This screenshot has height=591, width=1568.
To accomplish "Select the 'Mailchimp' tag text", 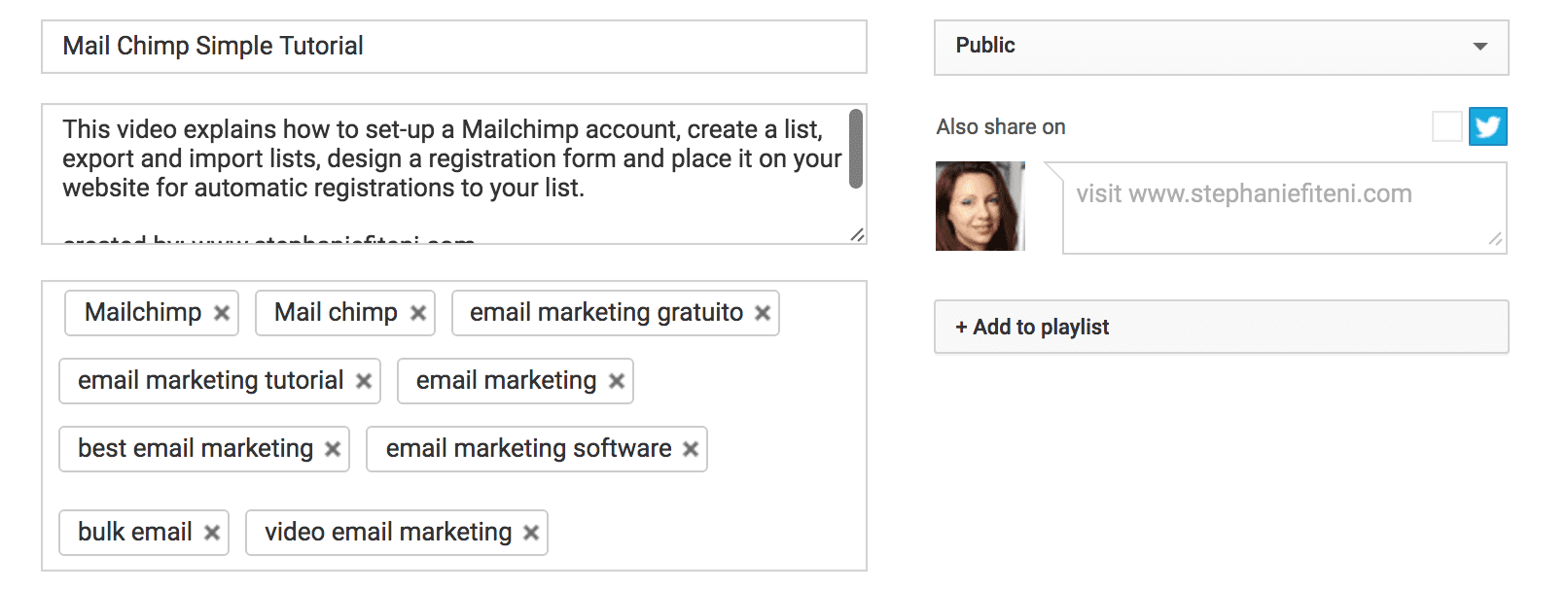I will point(143,312).
